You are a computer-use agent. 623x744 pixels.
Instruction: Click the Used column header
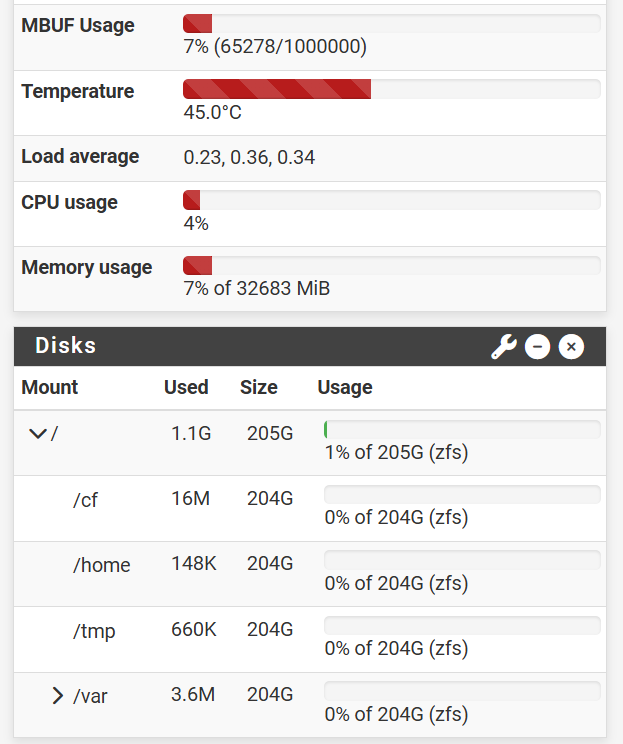click(x=186, y=387)
